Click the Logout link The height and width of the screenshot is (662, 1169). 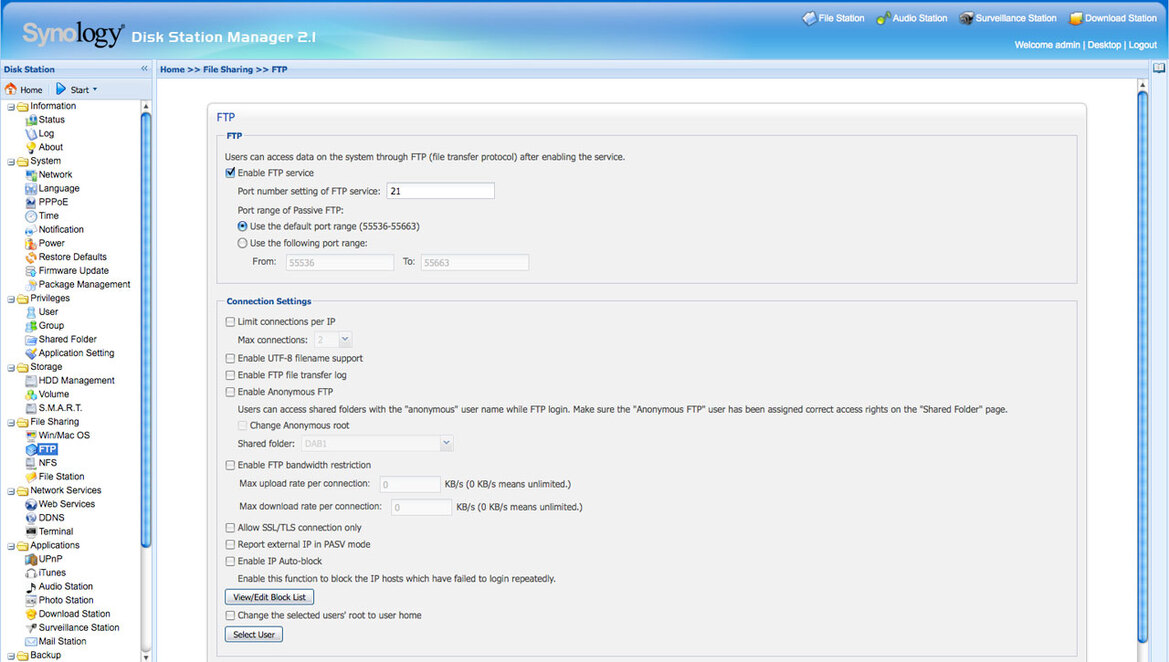coord(1142,45)
